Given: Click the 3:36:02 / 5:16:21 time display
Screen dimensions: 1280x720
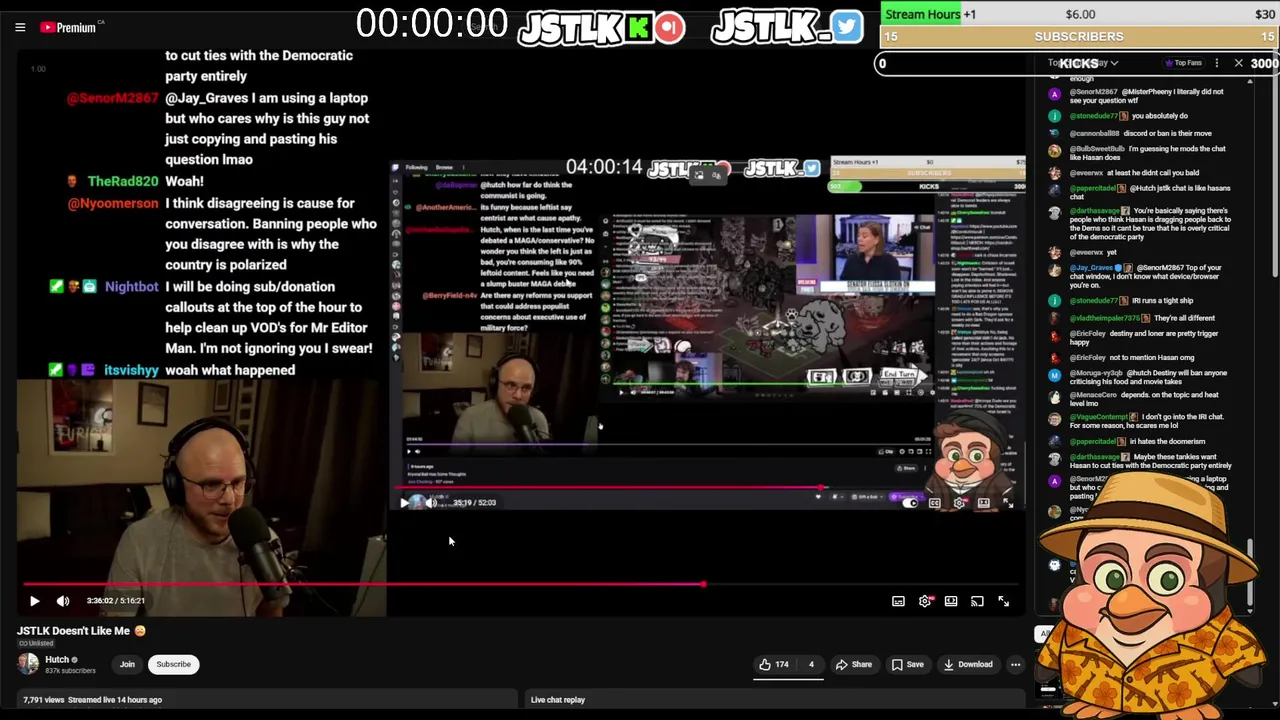Looking at the screenshot, I should (x=116, y=601).
